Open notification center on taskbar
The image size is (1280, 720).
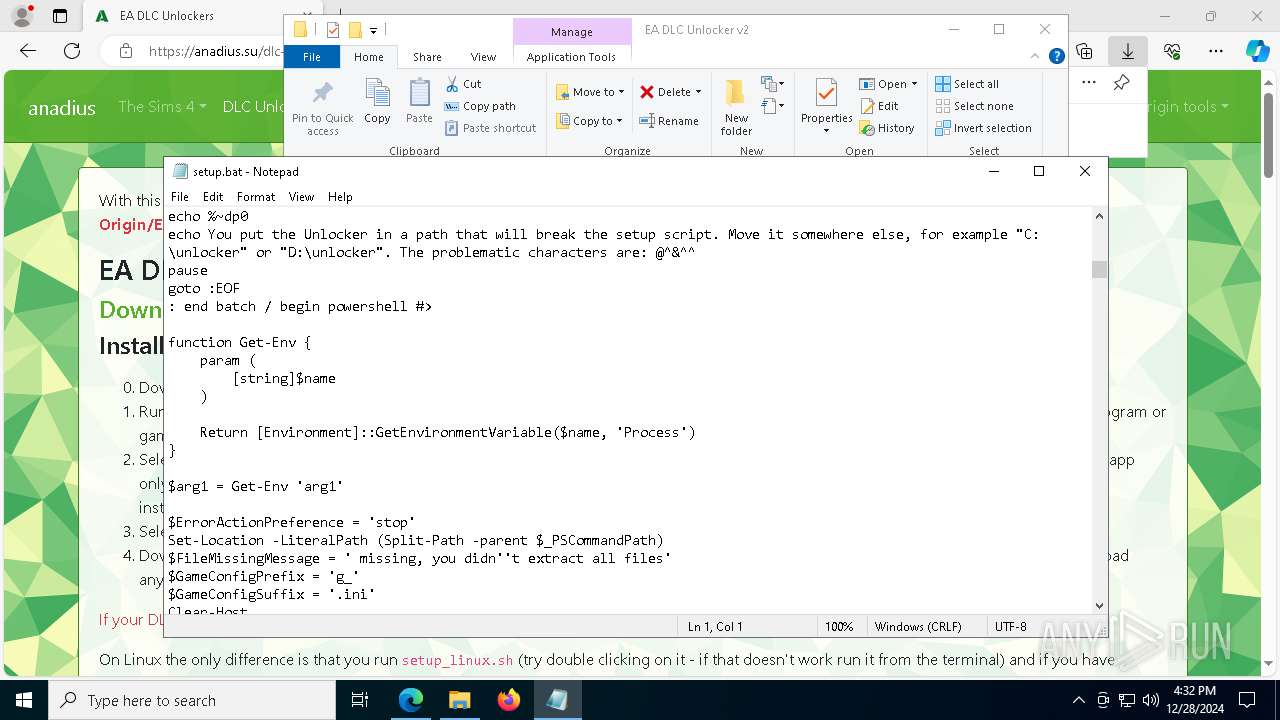[1247, 700]
